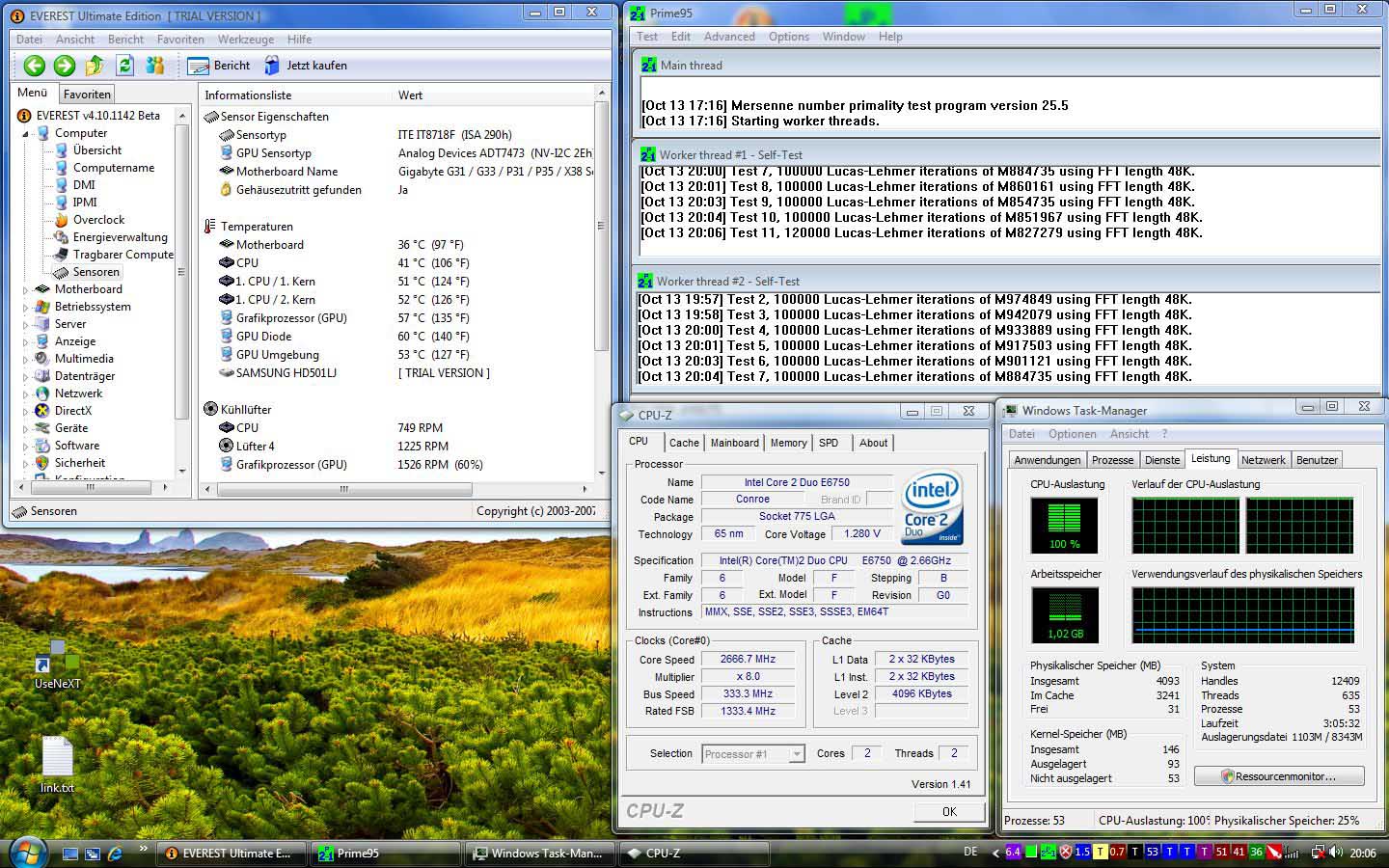Switch to the Memory tab in CPU-Z
1389x868 pixels.
[x=788, y=443]
